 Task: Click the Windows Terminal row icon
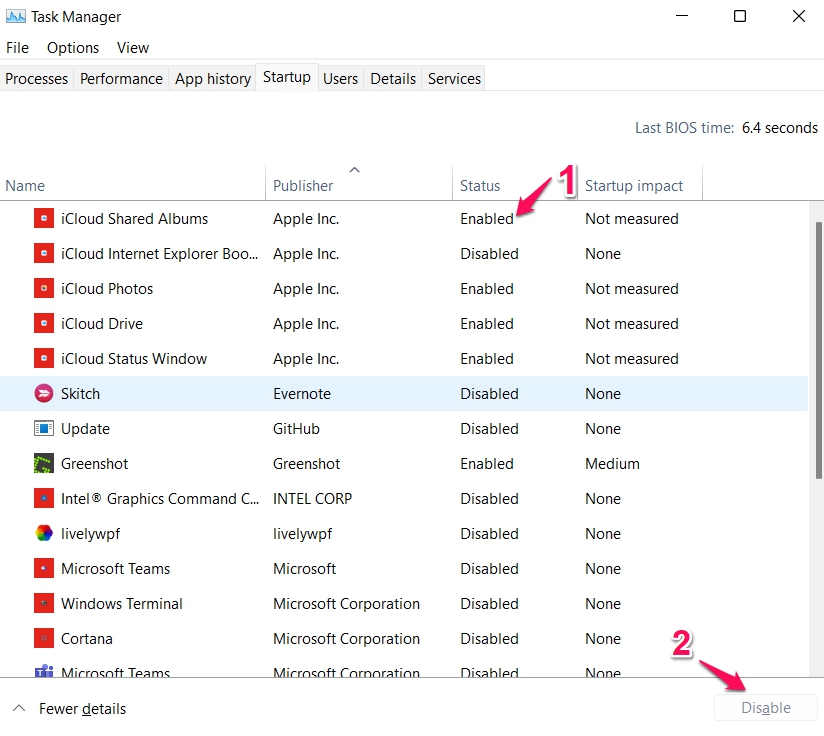44,603
